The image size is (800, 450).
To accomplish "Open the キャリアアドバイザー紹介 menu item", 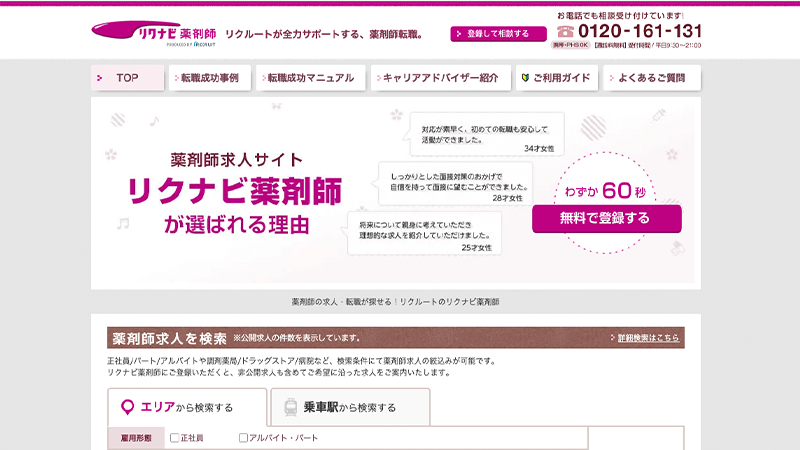I will [441, 78].
